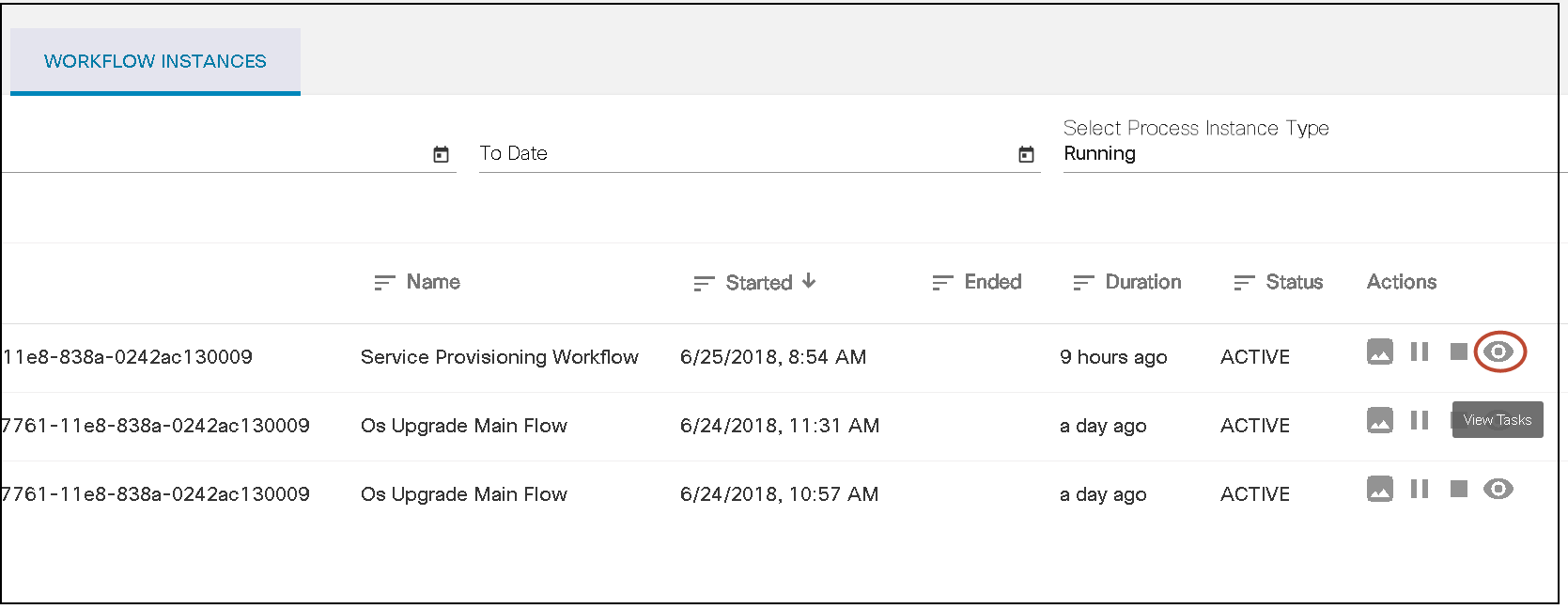Sort table by Status column

[x=1294, y=282]
